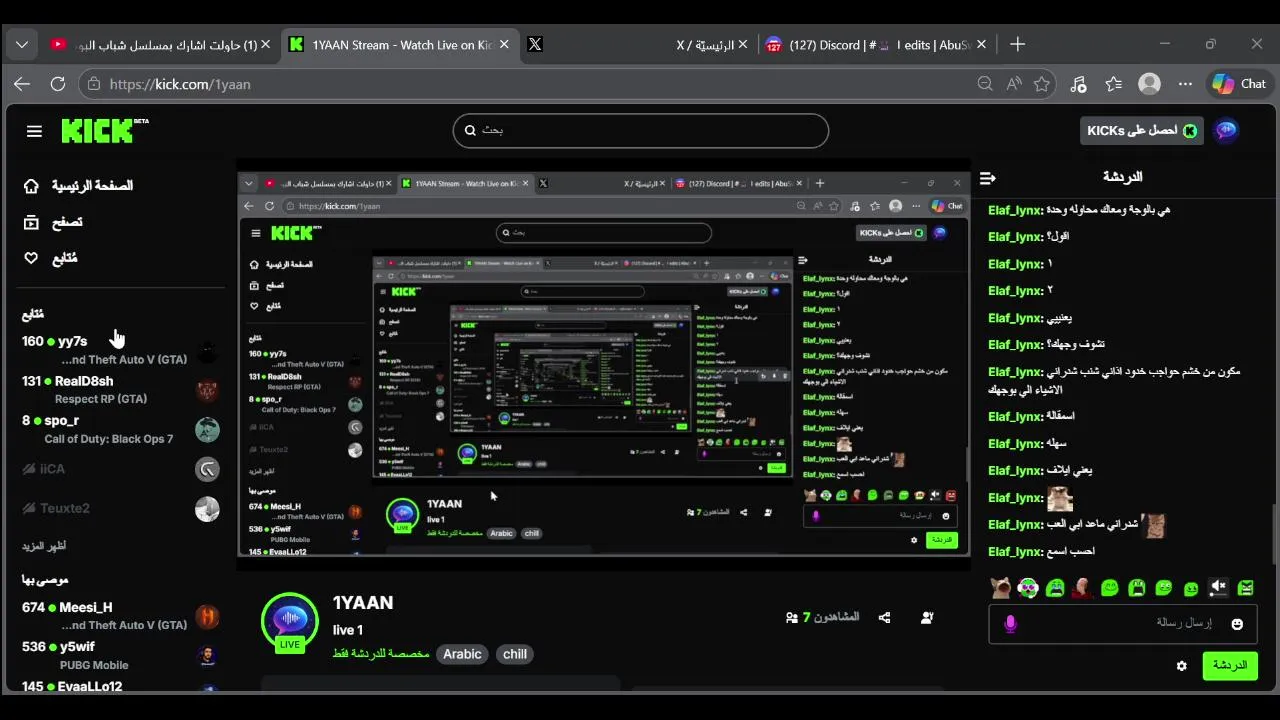Screen dimensions: 1280x720
Task: Click the follow user icon next to share
Action: click(927, 618)
